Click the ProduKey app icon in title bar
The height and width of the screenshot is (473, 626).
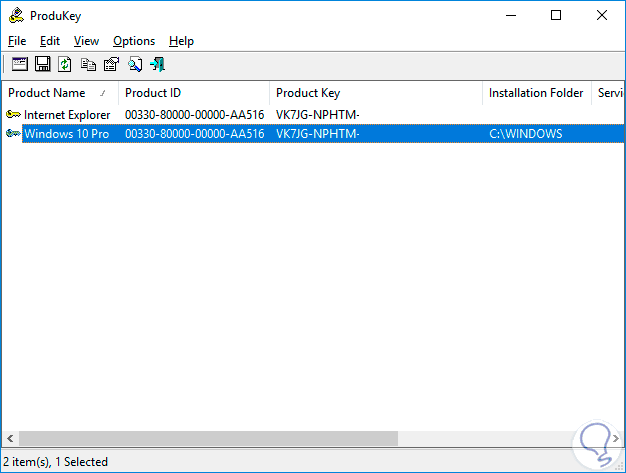[x=16, y=16]
